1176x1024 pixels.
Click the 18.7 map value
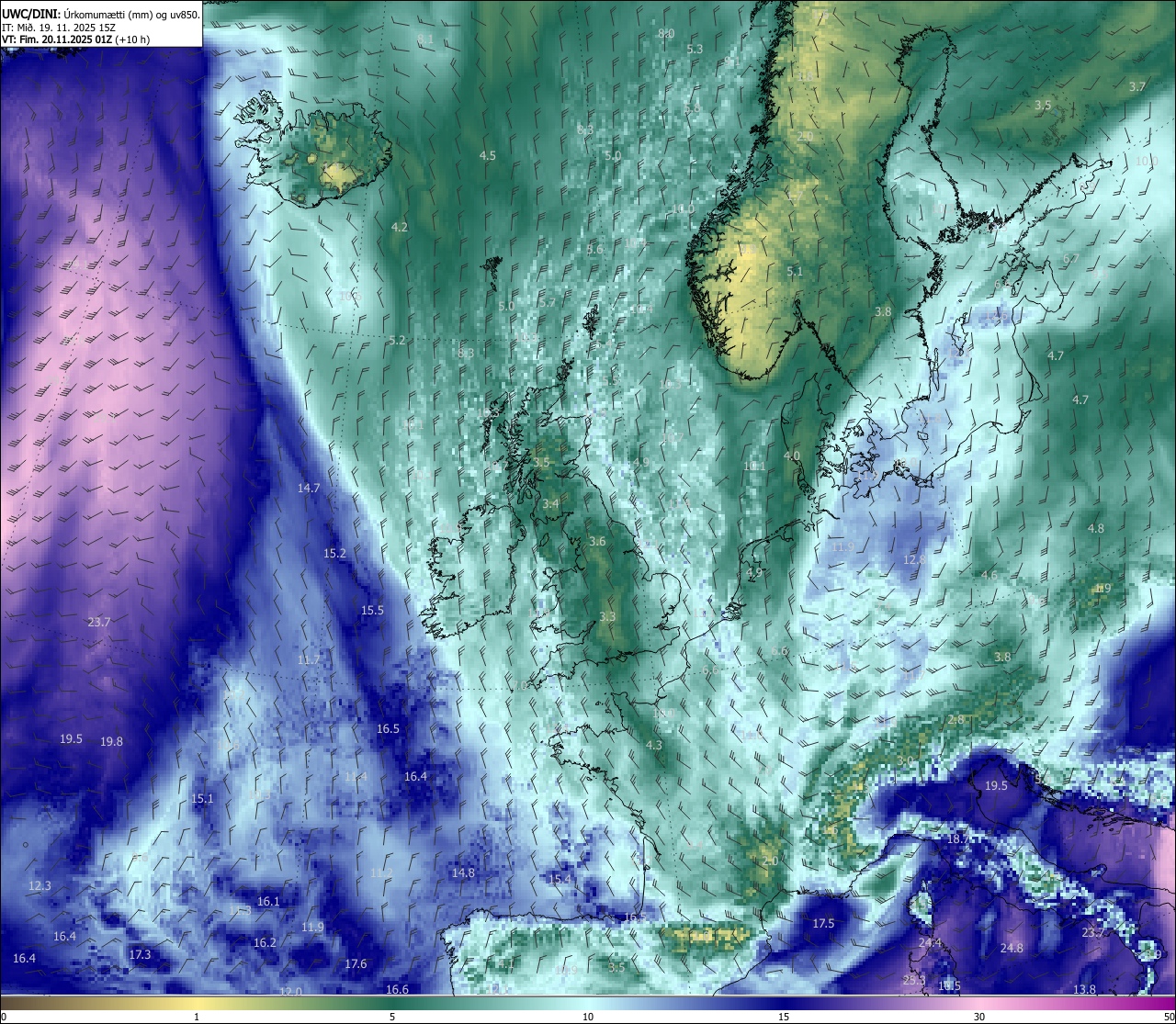pyautogui.click(x=958, y=838)
